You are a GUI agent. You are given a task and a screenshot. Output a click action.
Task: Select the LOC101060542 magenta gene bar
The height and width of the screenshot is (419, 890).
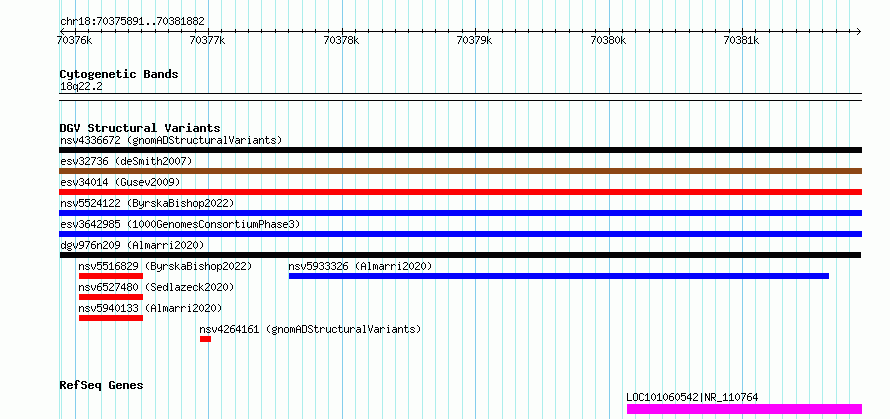[744, 409]
